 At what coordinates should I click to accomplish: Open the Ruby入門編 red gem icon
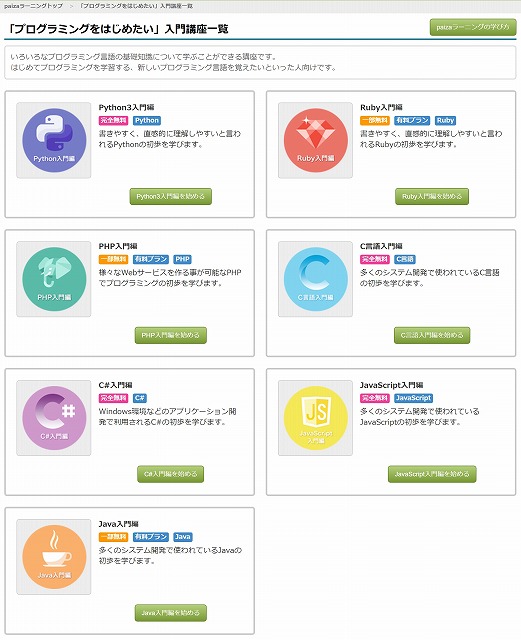[315, 140]
